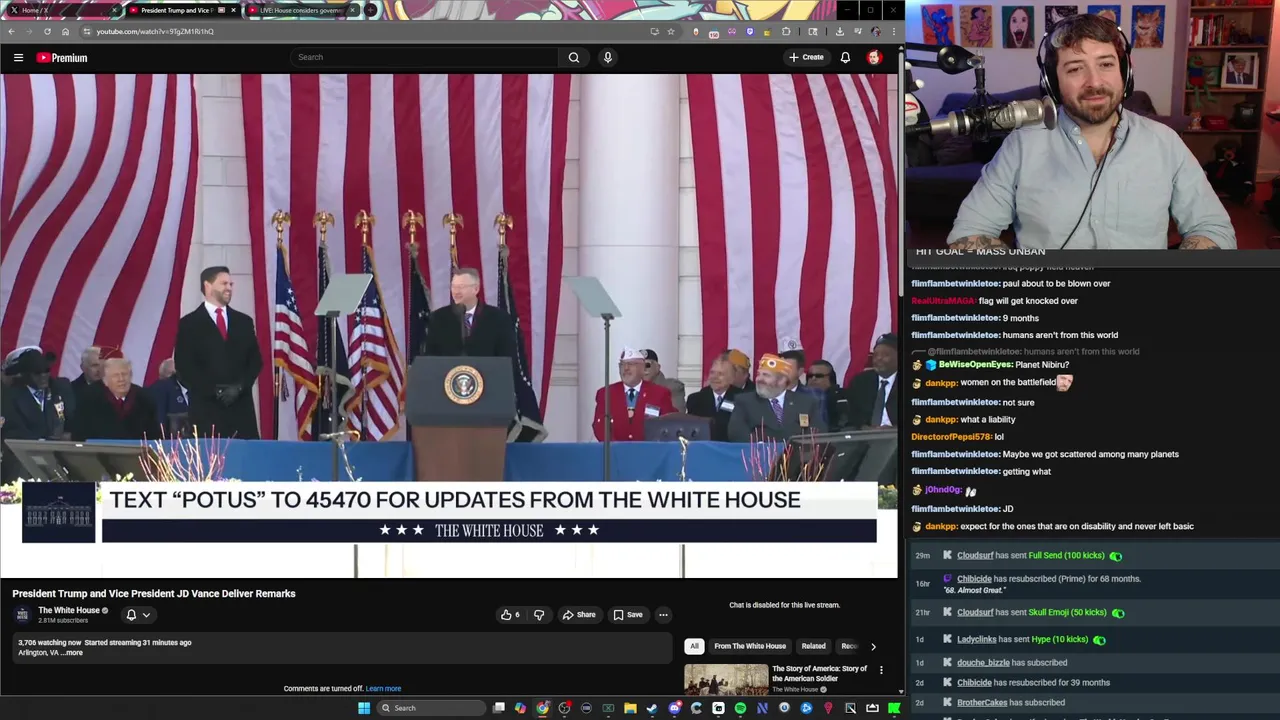This screenshot has width=1280, height=720.
Task: Open The Story of America title
Action: (819, 673)
